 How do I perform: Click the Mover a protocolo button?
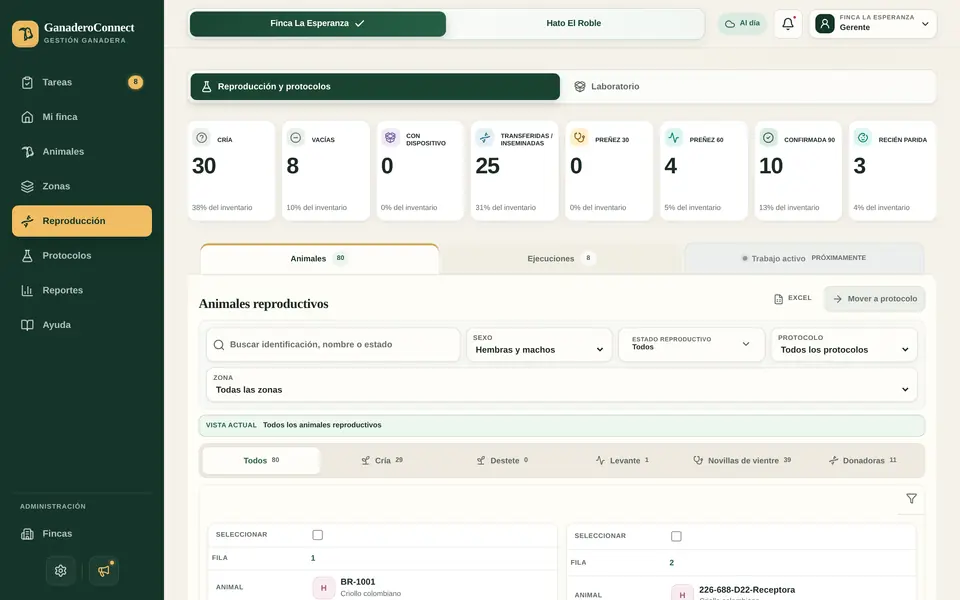point(874,299)
